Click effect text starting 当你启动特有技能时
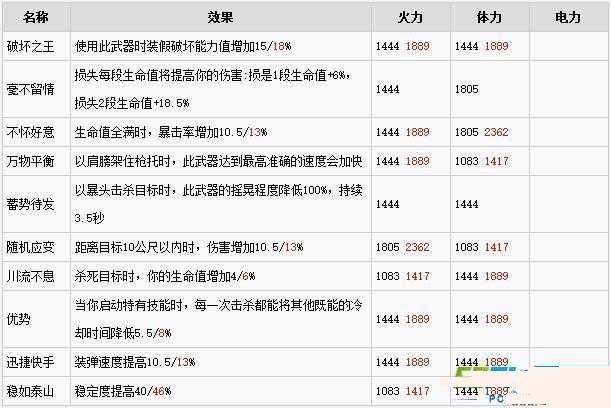 click(x=219, y=319)
